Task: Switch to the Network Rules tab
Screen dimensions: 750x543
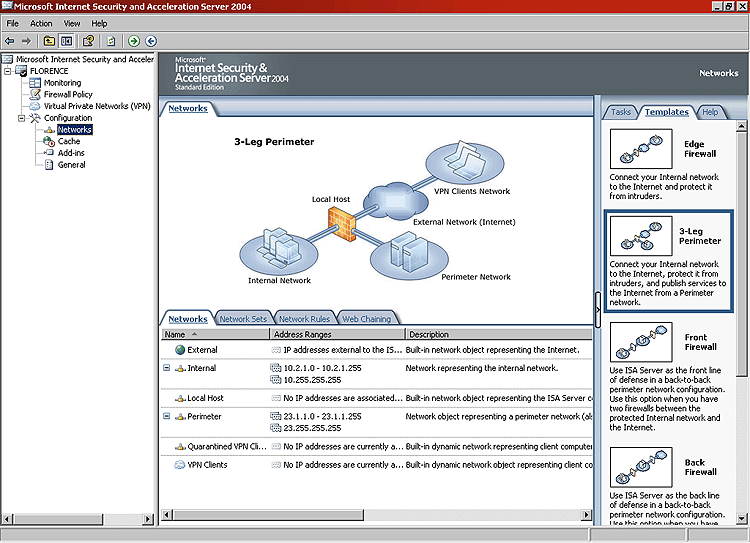Action: point(305,319)
